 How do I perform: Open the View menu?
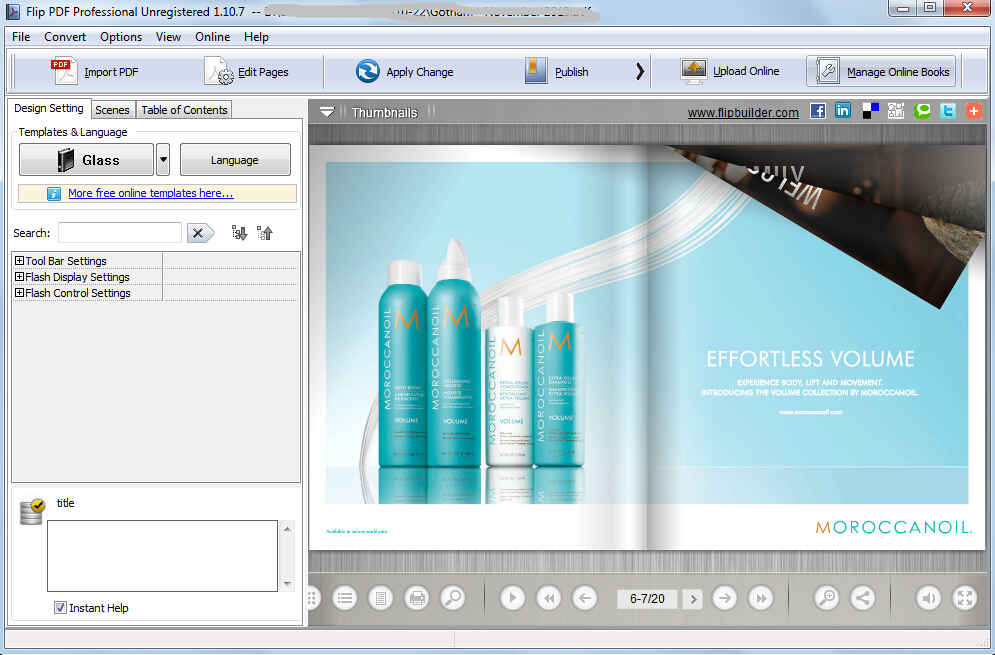click(x=168, y=37)
